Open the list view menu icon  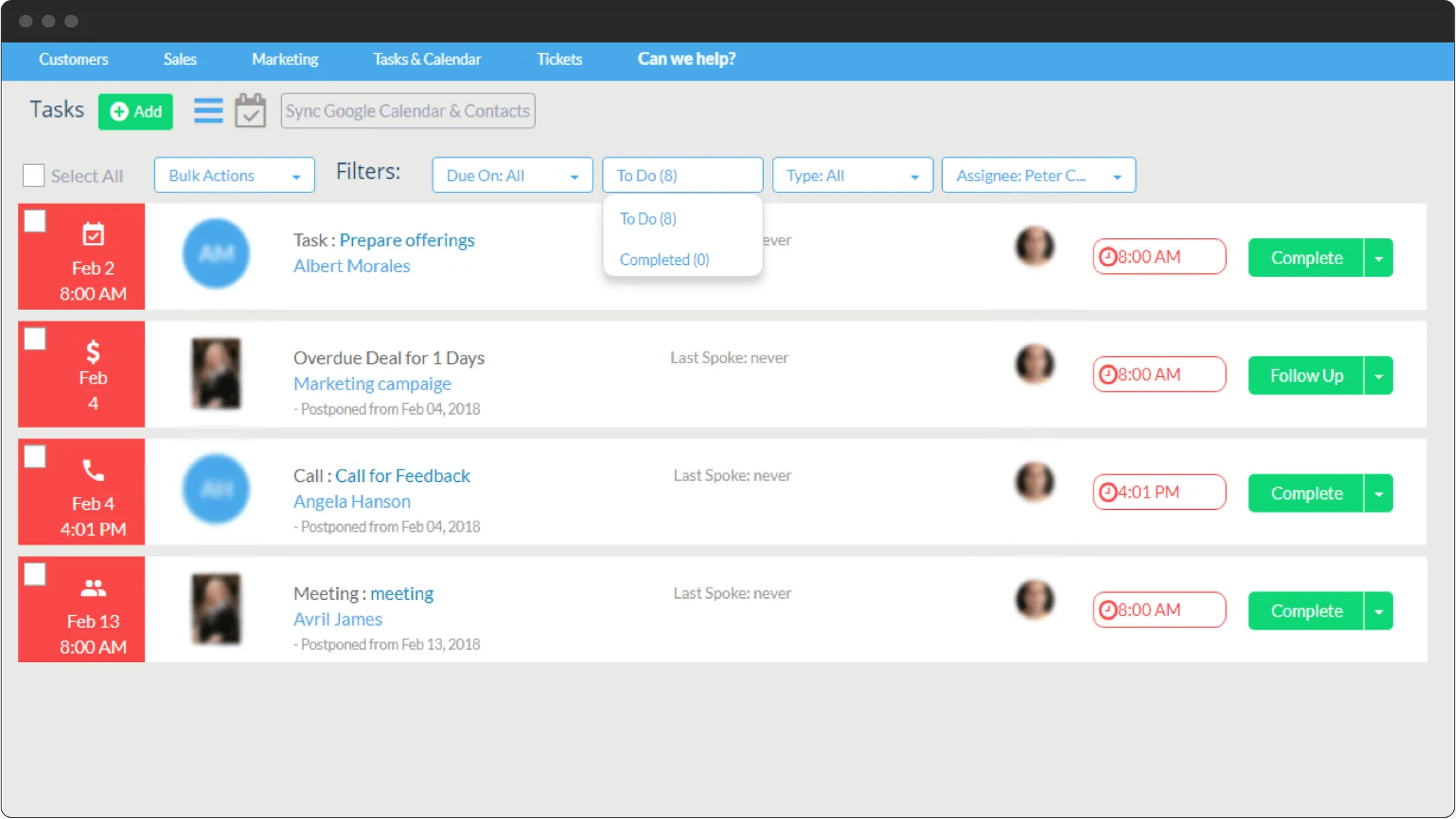click(x=208, y=110)
